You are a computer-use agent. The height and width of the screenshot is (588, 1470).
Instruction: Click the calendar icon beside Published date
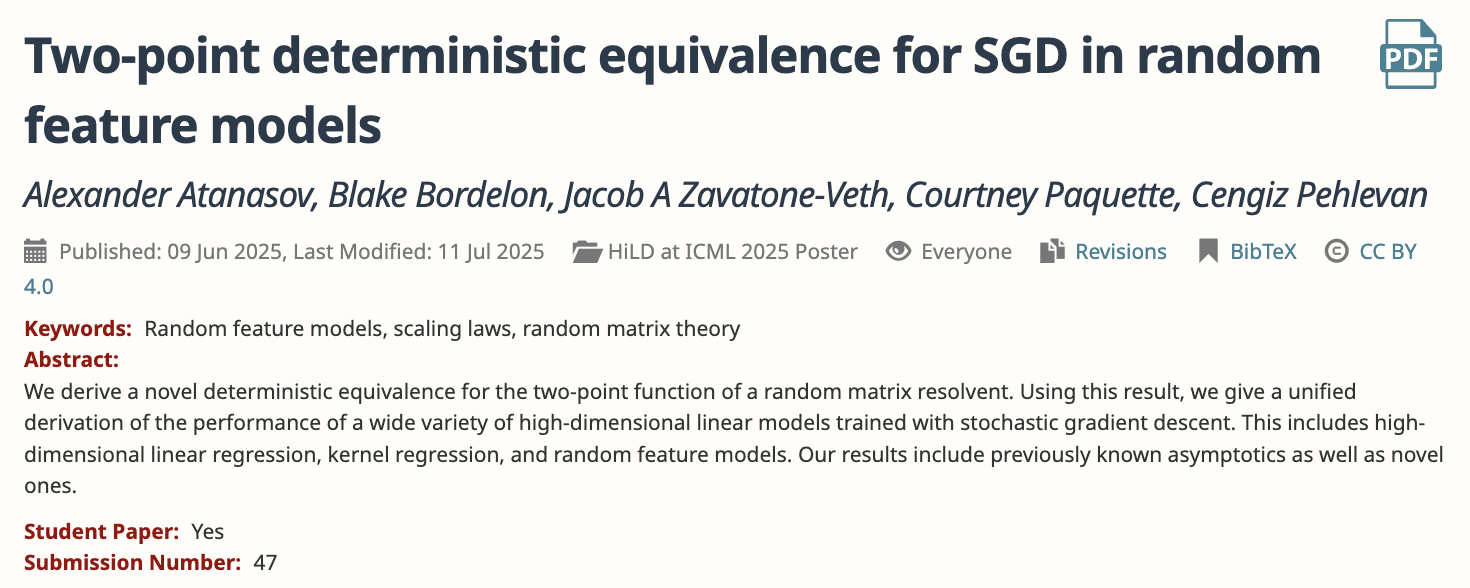point(35,251)
